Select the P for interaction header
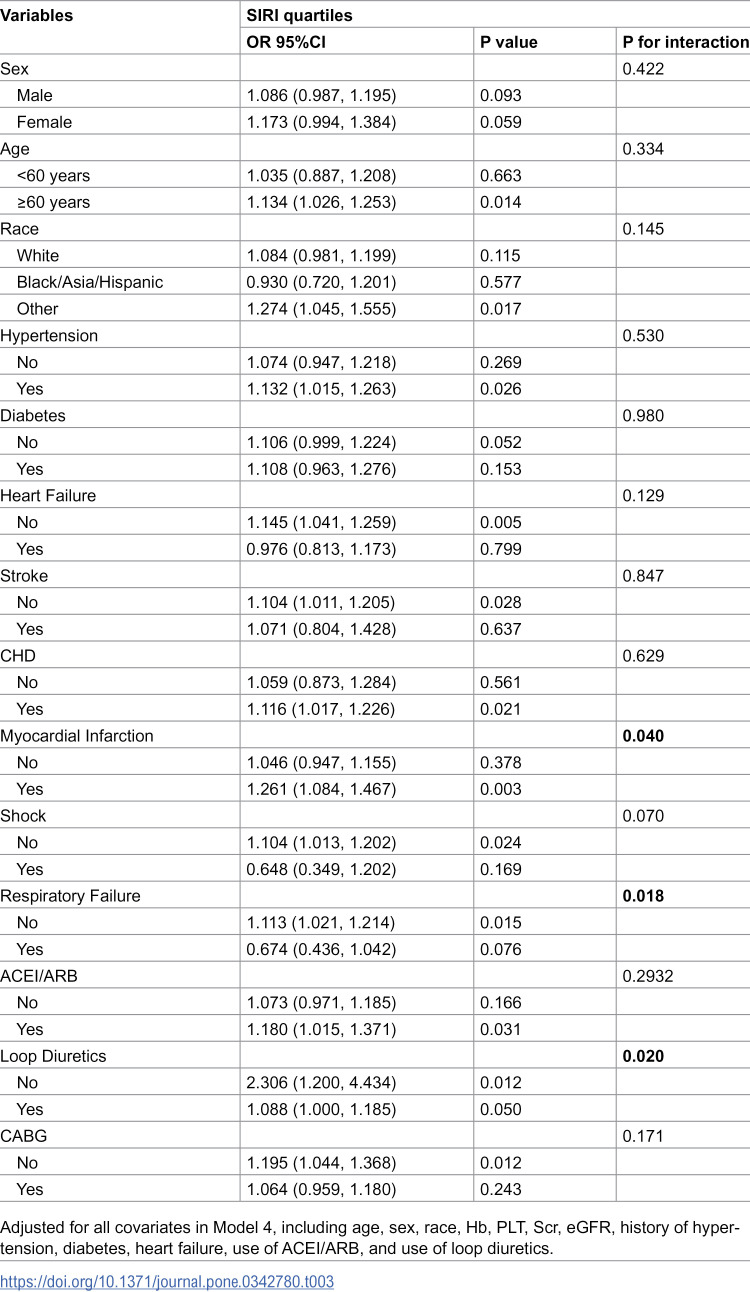 685,42
